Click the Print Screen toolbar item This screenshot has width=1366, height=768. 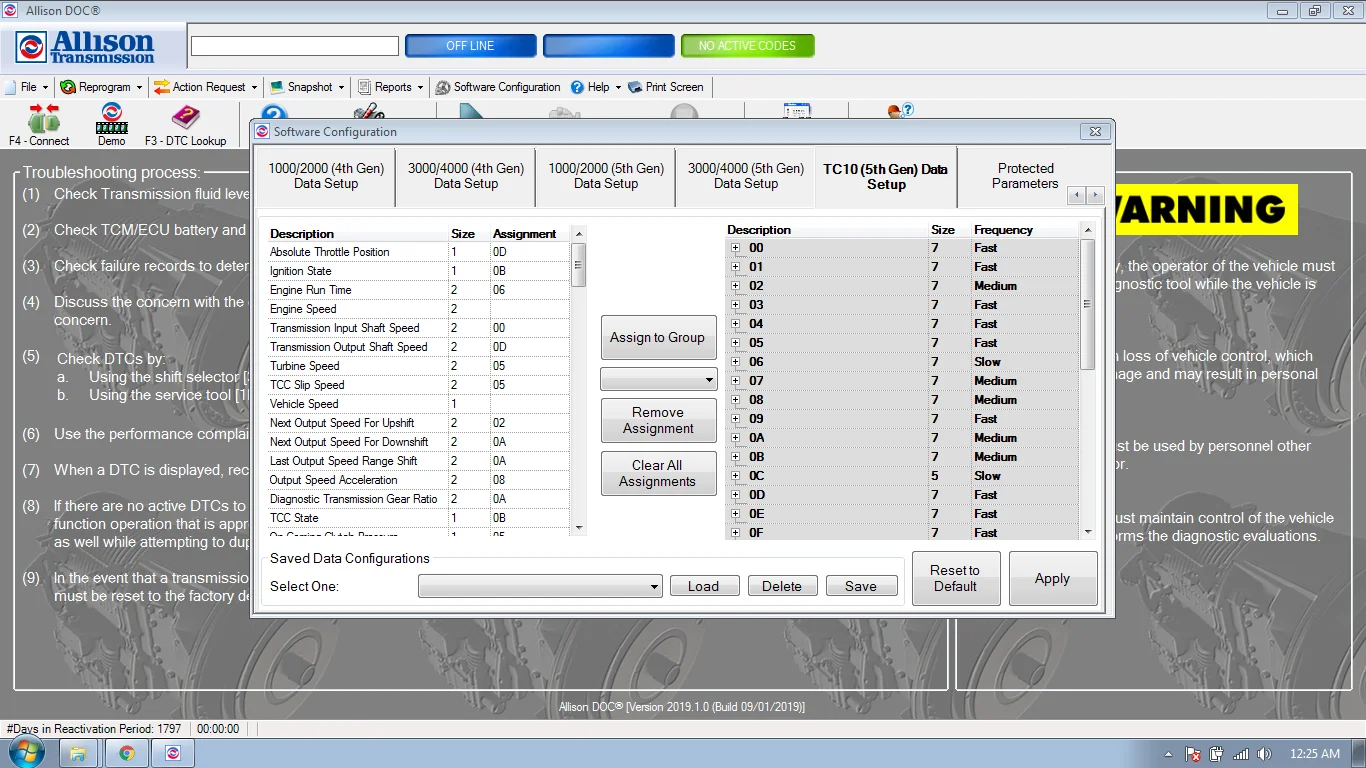tap(665, 87)
